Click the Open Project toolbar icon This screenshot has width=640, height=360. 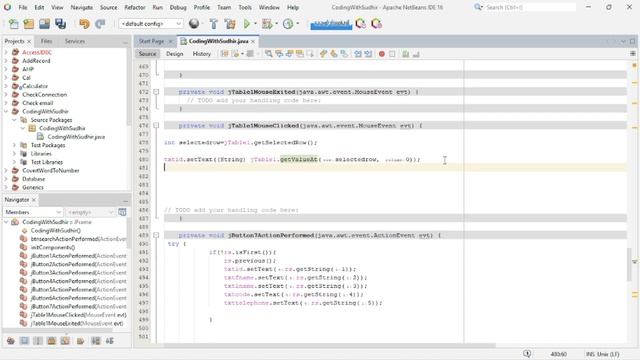point(44,24)
